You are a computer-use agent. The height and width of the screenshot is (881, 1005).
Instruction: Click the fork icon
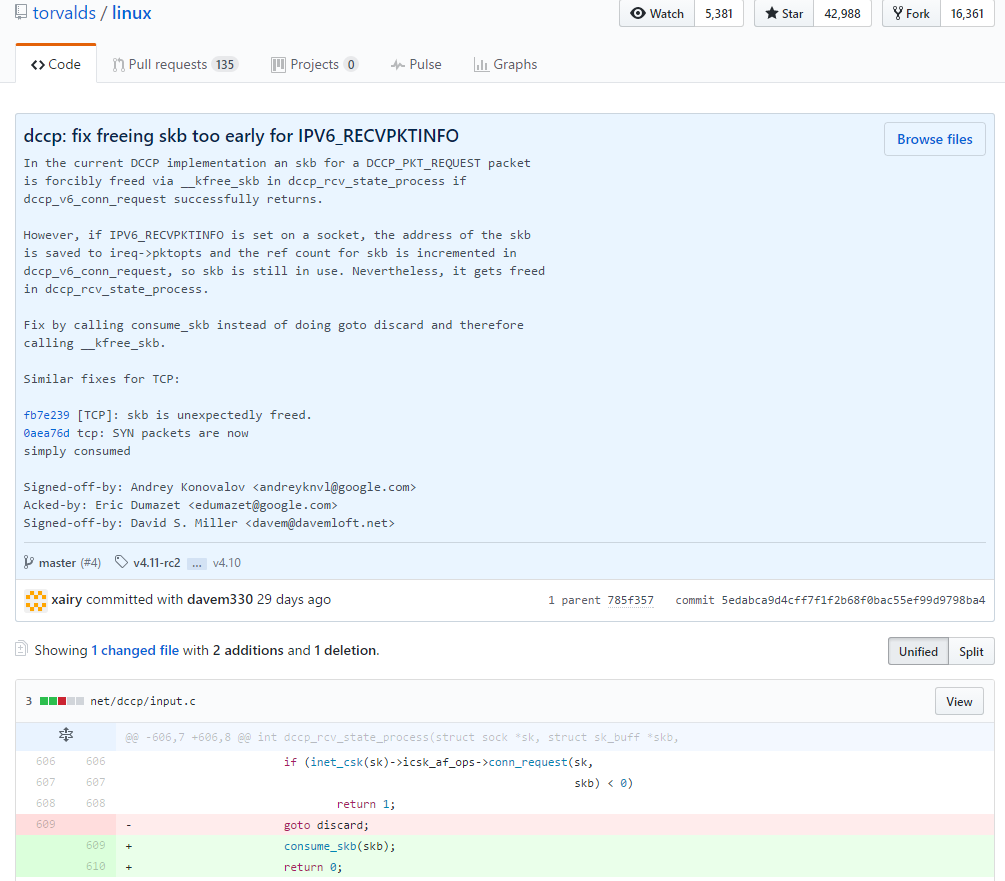tap(897, 13)
